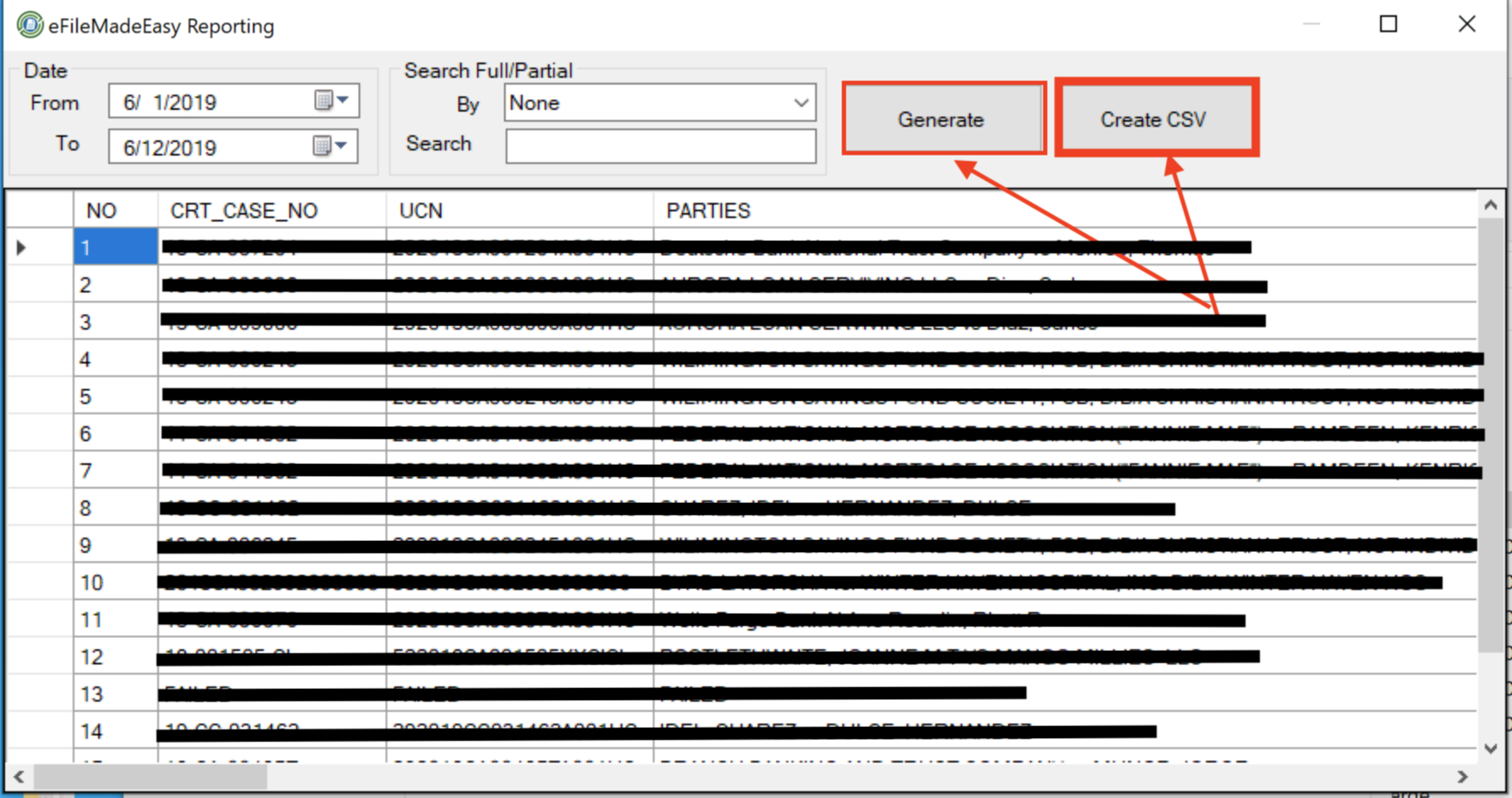Select row number 1 cell

(x=116, y=248)
